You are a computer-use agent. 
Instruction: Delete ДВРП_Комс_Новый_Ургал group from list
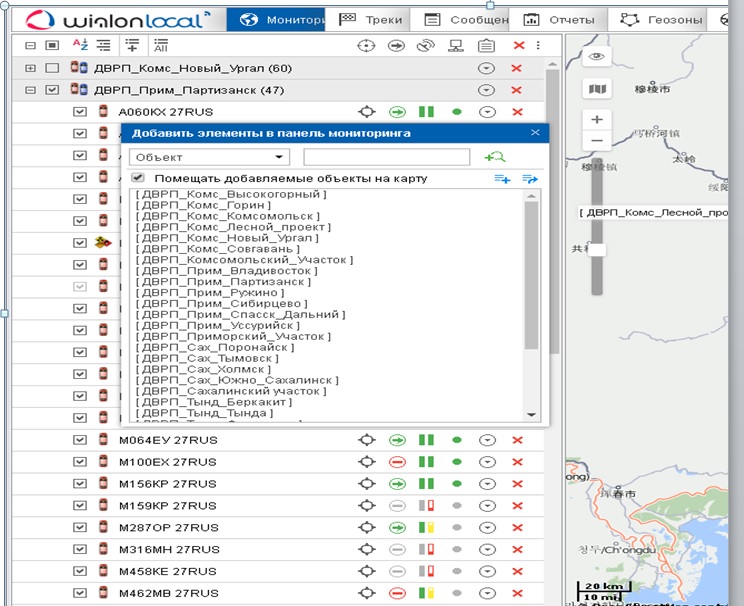coord(517,68)
